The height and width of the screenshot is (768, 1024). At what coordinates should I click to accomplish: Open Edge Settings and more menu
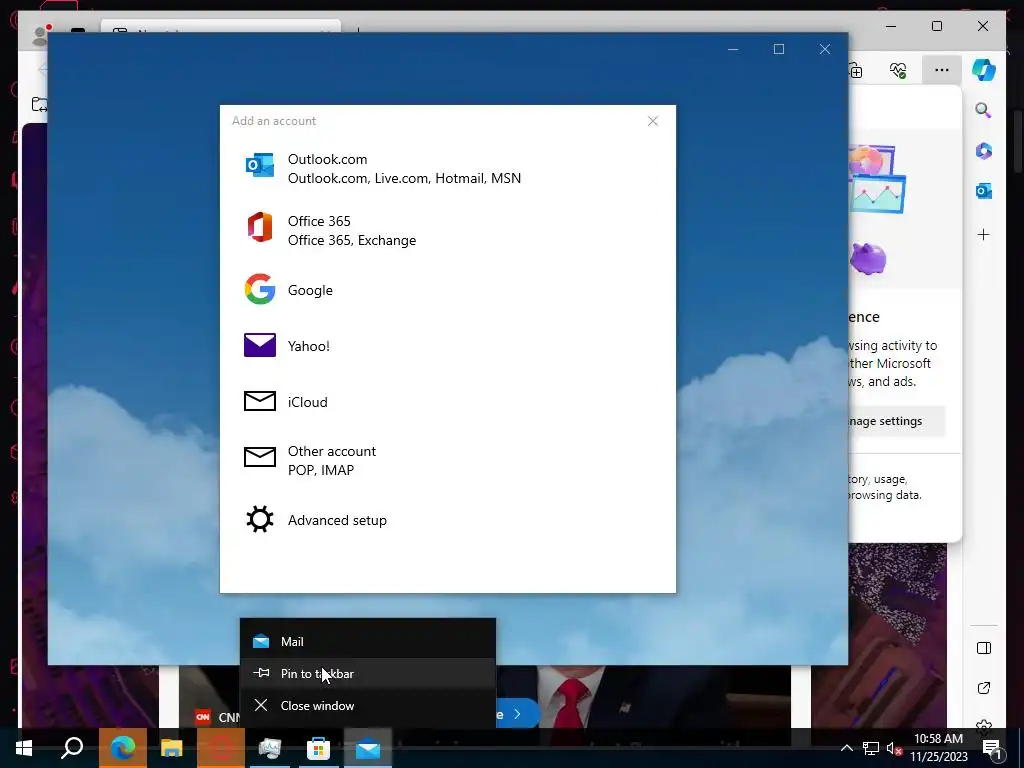click(x=941, y=70)
